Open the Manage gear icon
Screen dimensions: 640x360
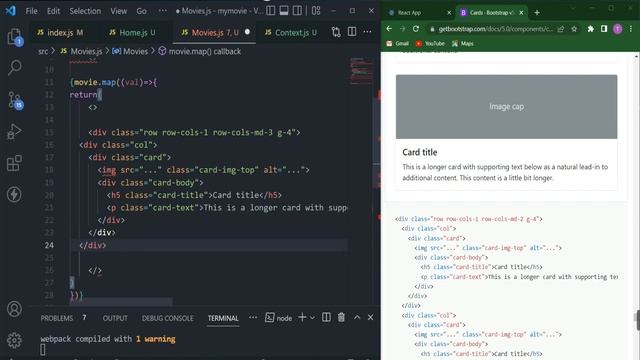point(14,340)
